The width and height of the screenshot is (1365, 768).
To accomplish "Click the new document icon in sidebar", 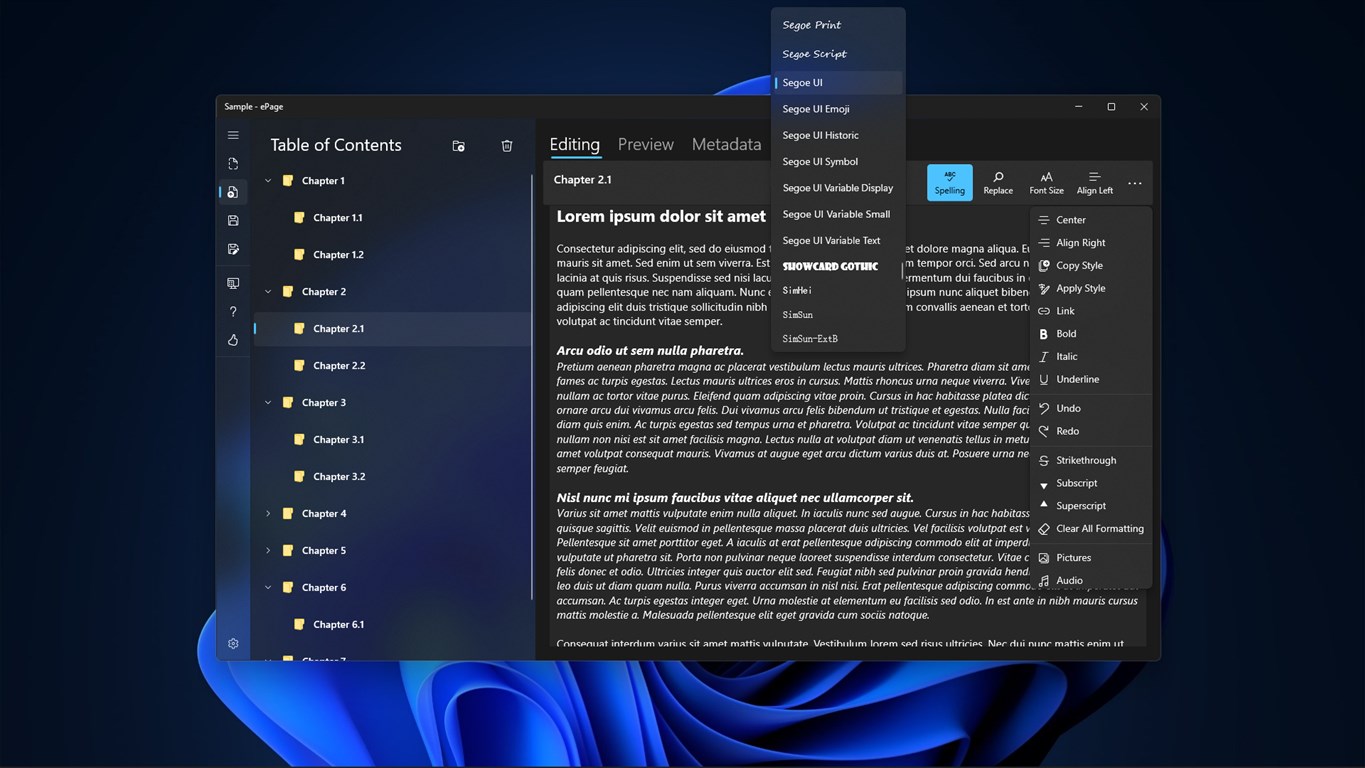I will click(x=233, y=164).
